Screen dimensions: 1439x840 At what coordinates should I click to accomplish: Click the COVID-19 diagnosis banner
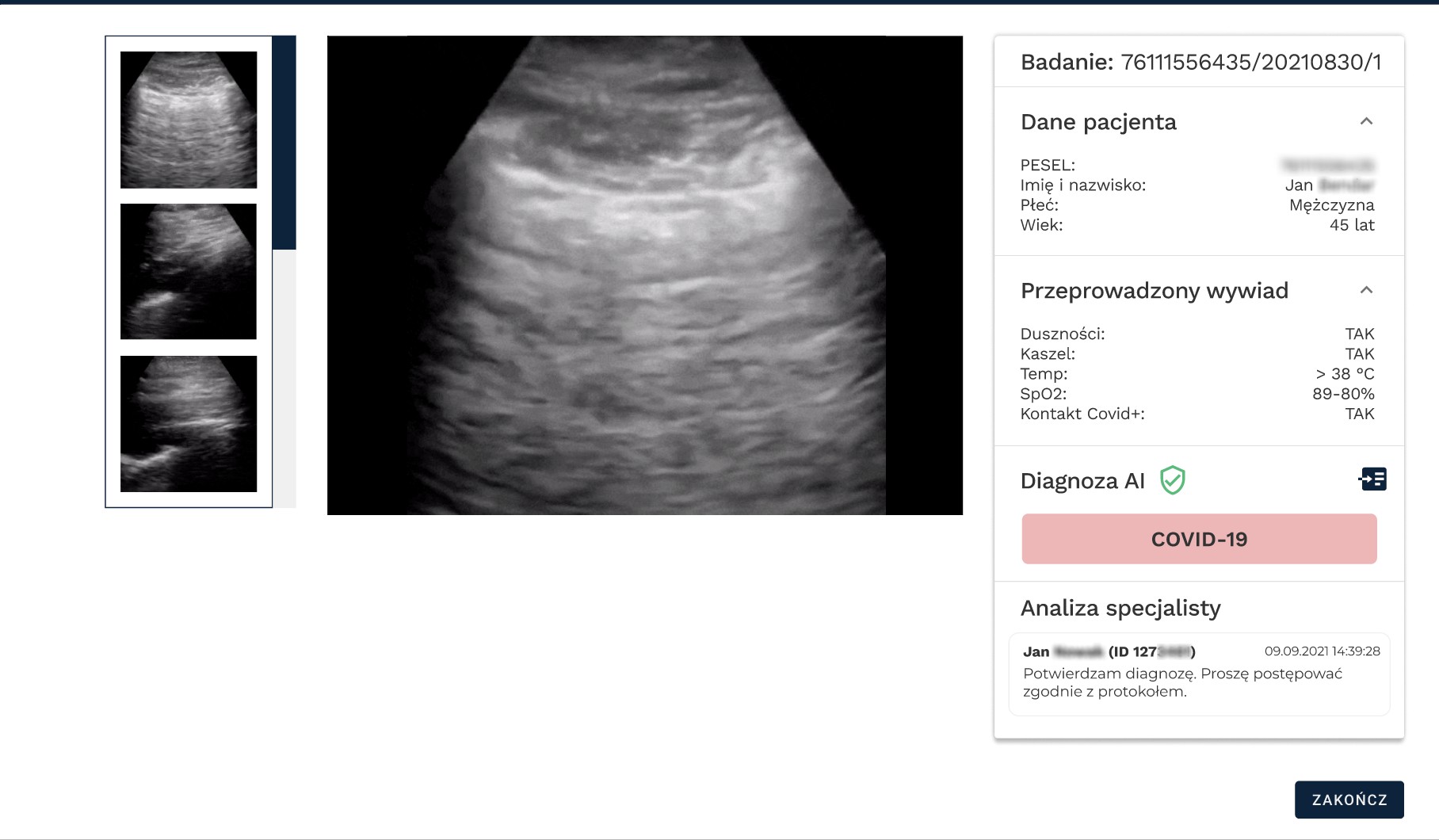point(1199,539)
